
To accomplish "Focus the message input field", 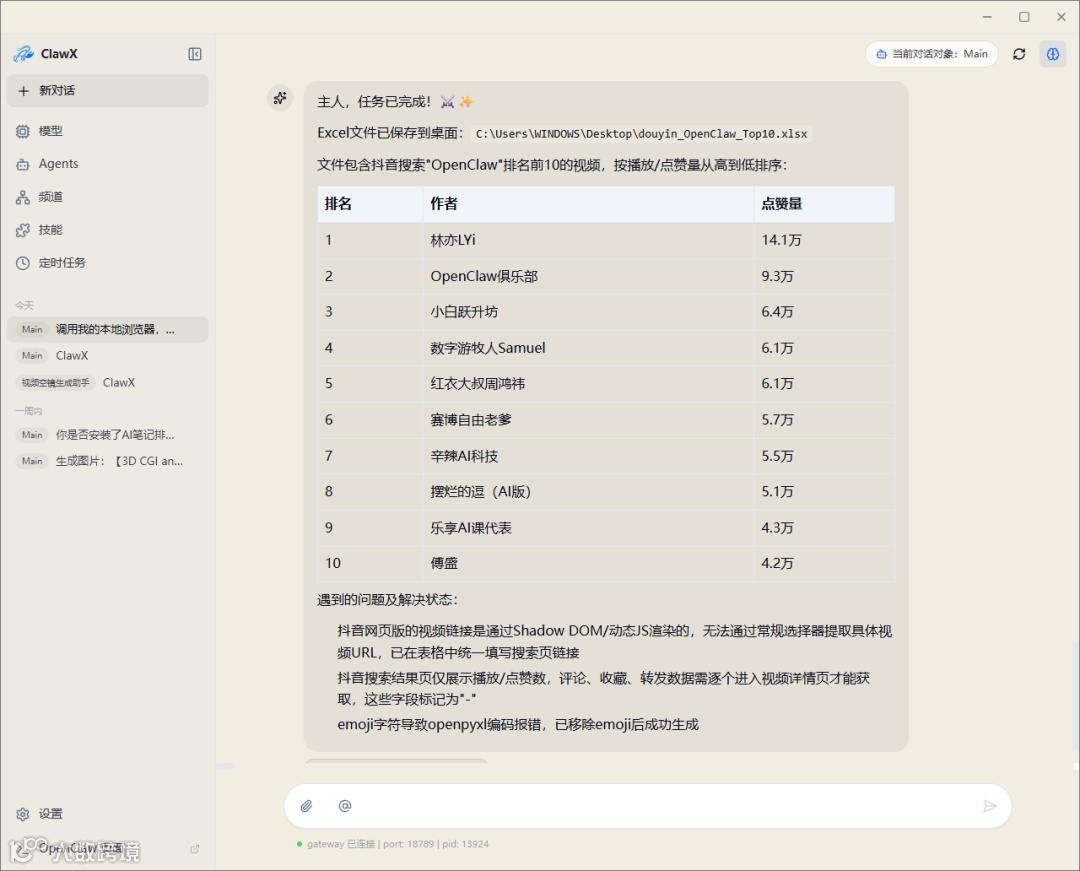I will point(647,806).
